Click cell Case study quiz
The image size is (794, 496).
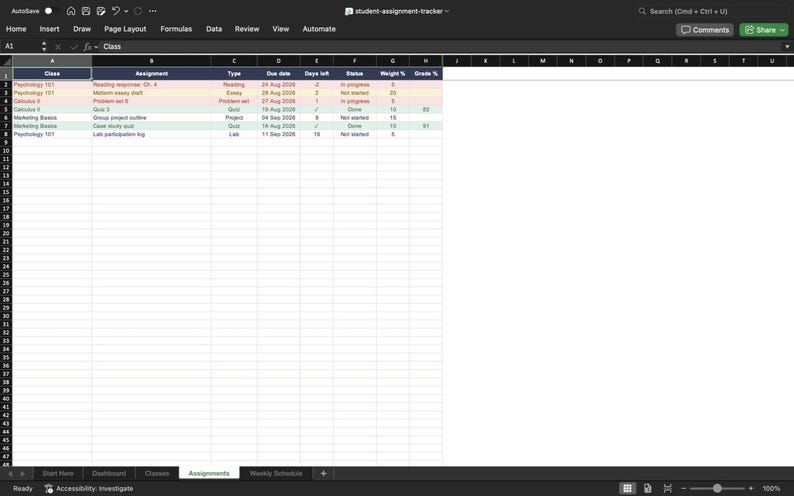pyautogui.click(x=151, y=126)
